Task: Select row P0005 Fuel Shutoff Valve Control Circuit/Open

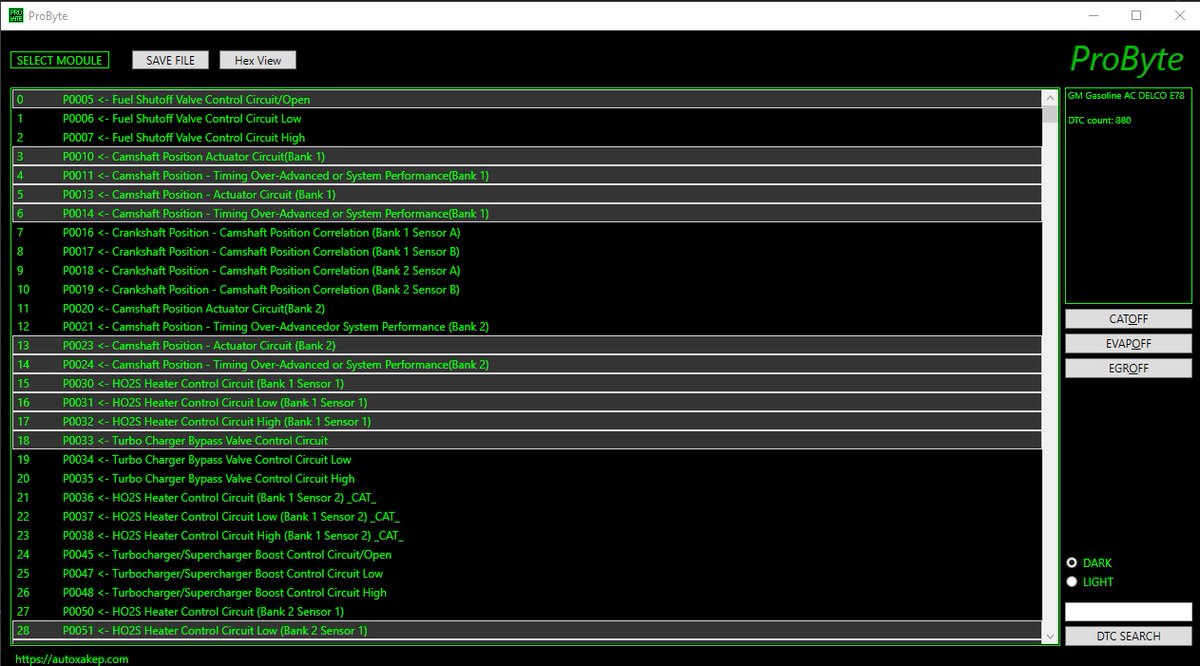Action: [527, 100]
